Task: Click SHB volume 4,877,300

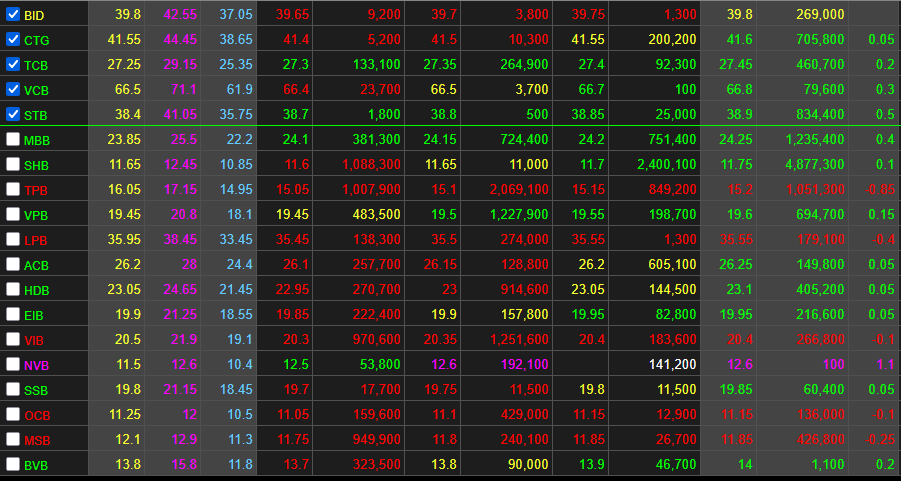Action: (x=813, y=164)
